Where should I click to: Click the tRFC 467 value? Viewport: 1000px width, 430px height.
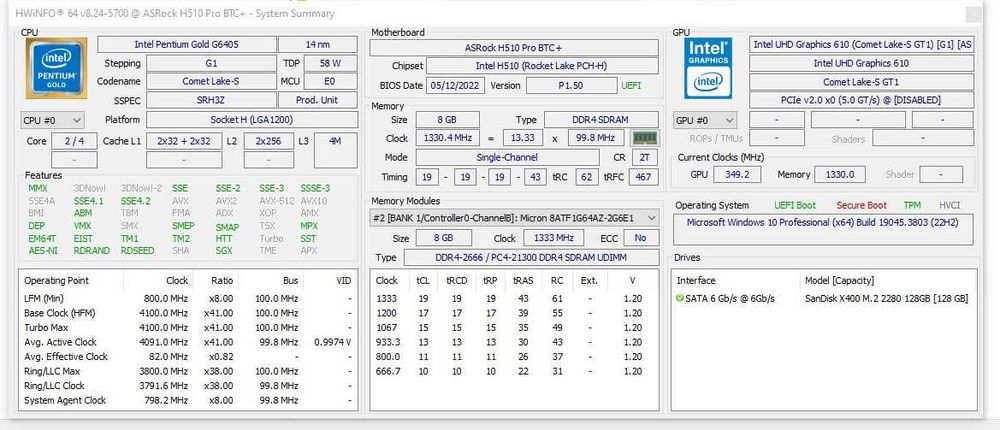(x=643, y=177)
